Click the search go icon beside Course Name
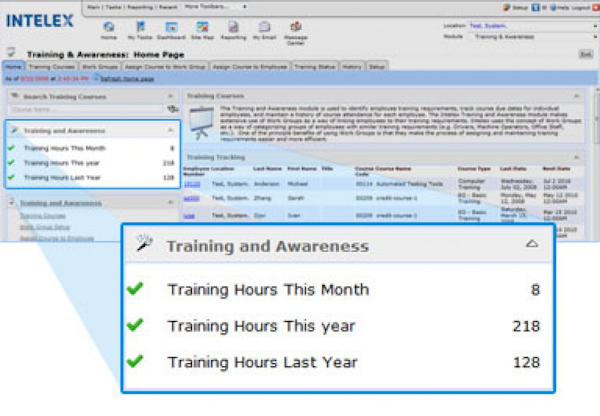Viewport: 600px width, 416px height. click(173, 109)
